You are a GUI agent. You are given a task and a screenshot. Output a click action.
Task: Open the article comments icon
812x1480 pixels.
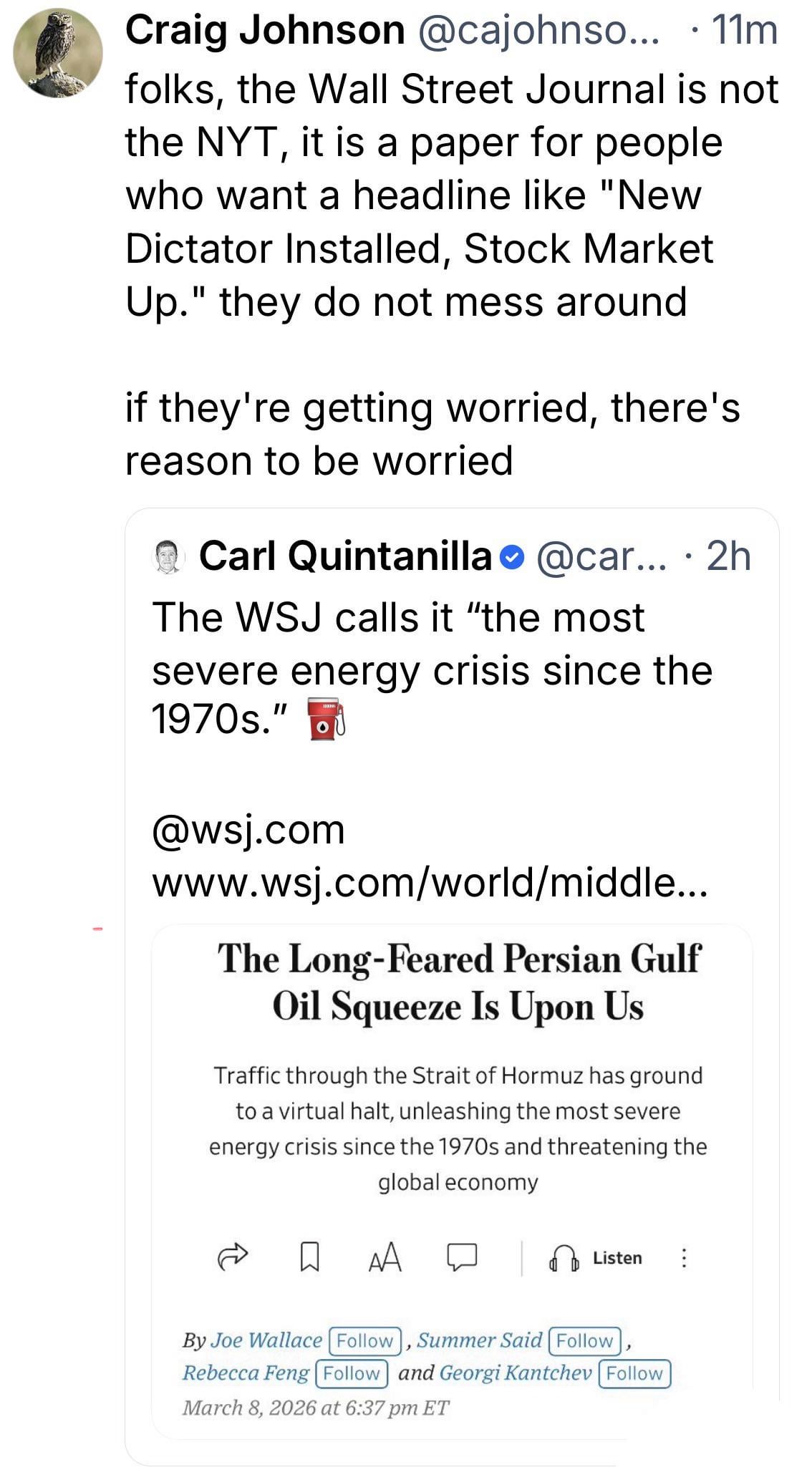point(462,1257)
